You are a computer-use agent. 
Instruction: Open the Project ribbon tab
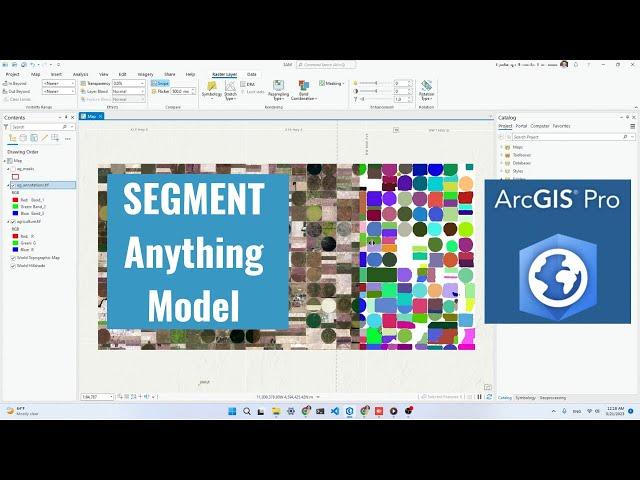point(12,74)
